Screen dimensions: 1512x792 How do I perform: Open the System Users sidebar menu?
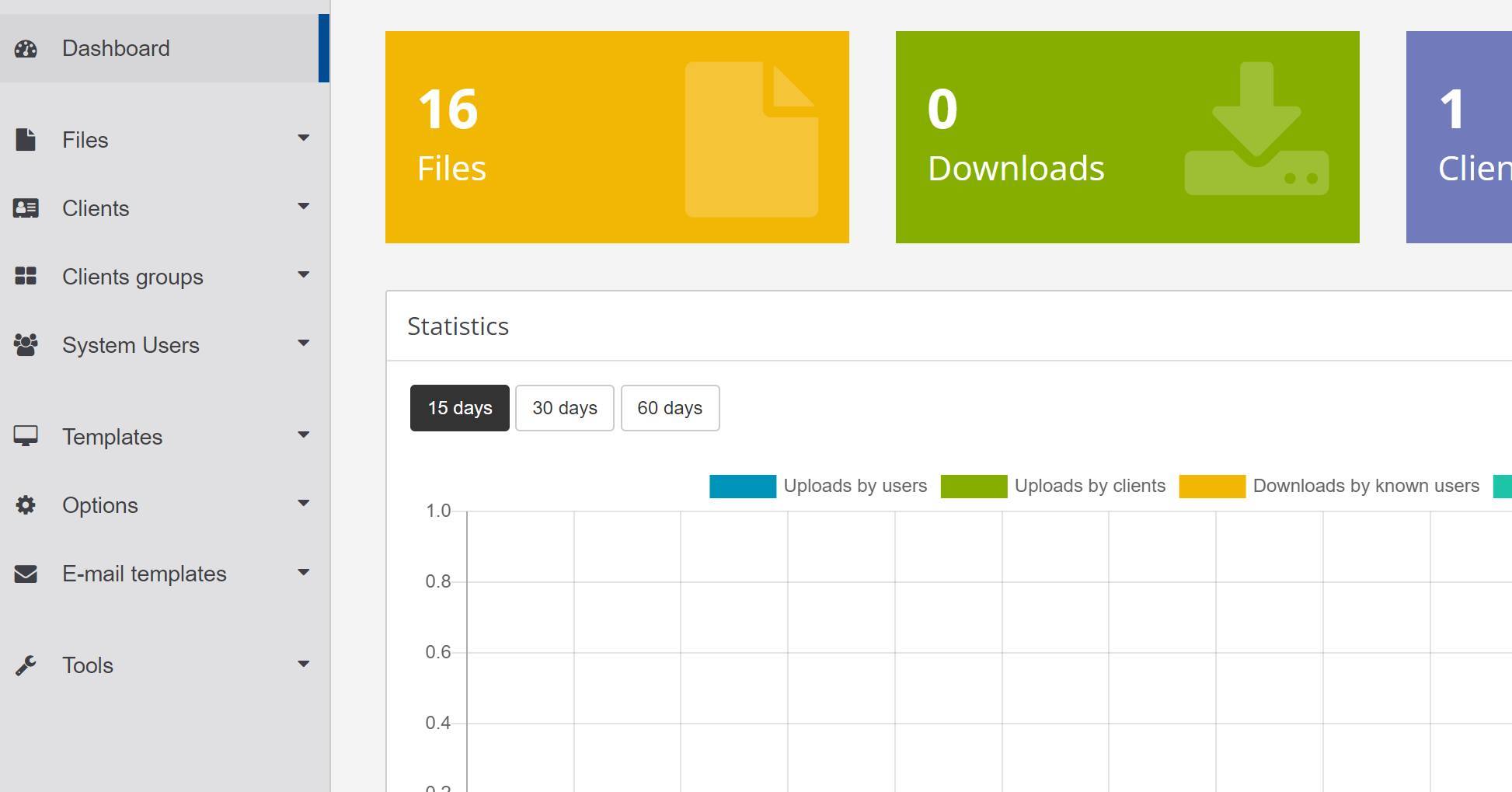(x=165, y=345)
